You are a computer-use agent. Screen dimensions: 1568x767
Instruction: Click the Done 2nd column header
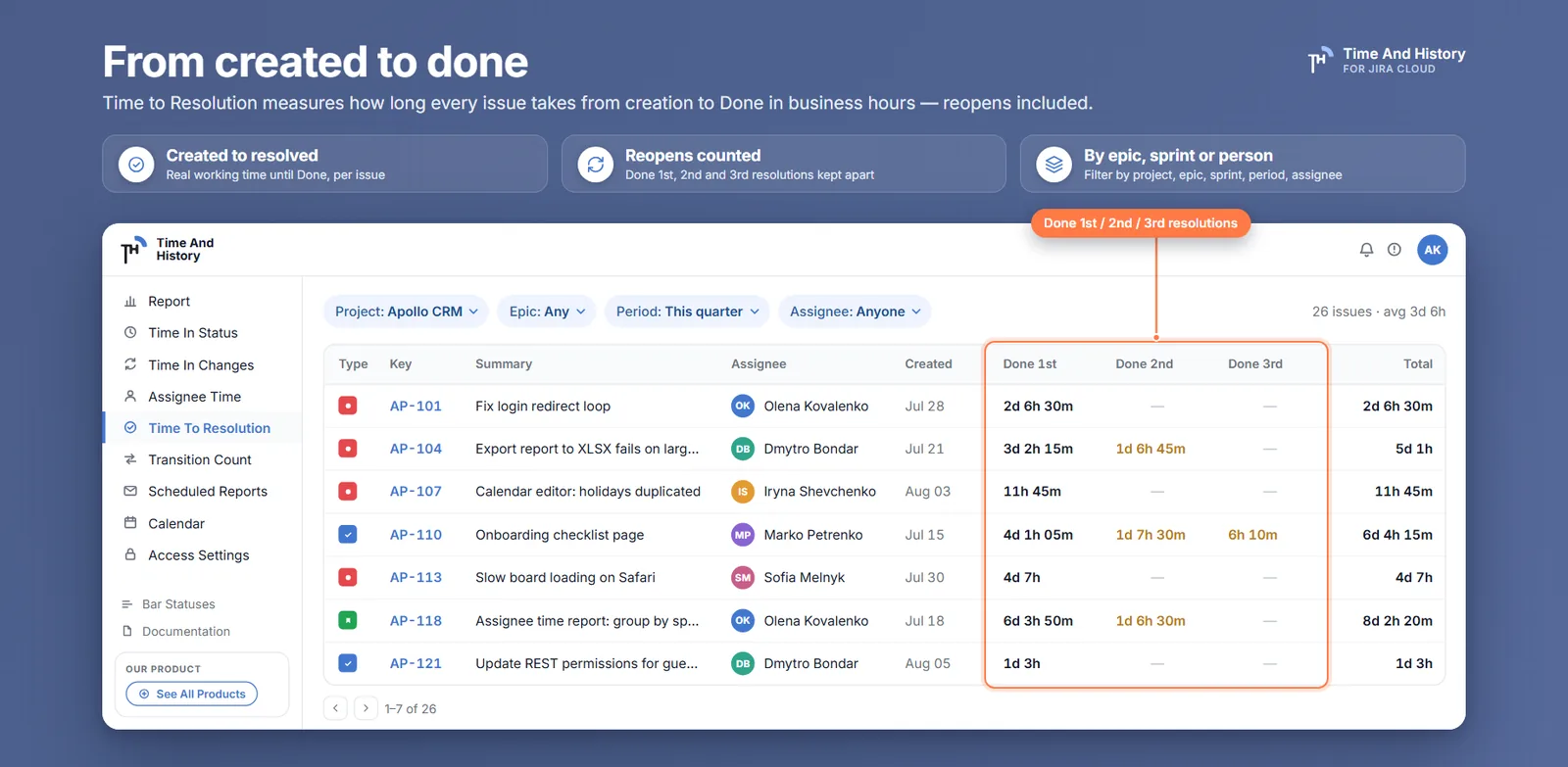[x=1144, y=363]
